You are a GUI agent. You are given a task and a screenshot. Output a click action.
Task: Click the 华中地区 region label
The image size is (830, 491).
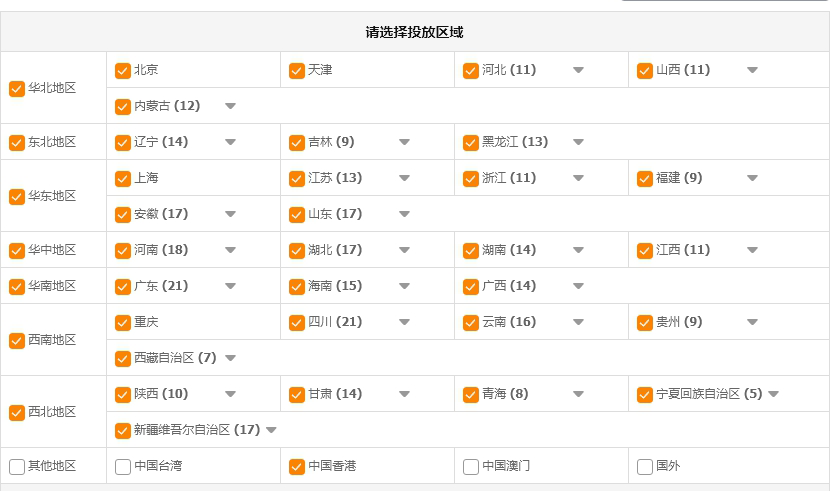(x=52, y=251)
